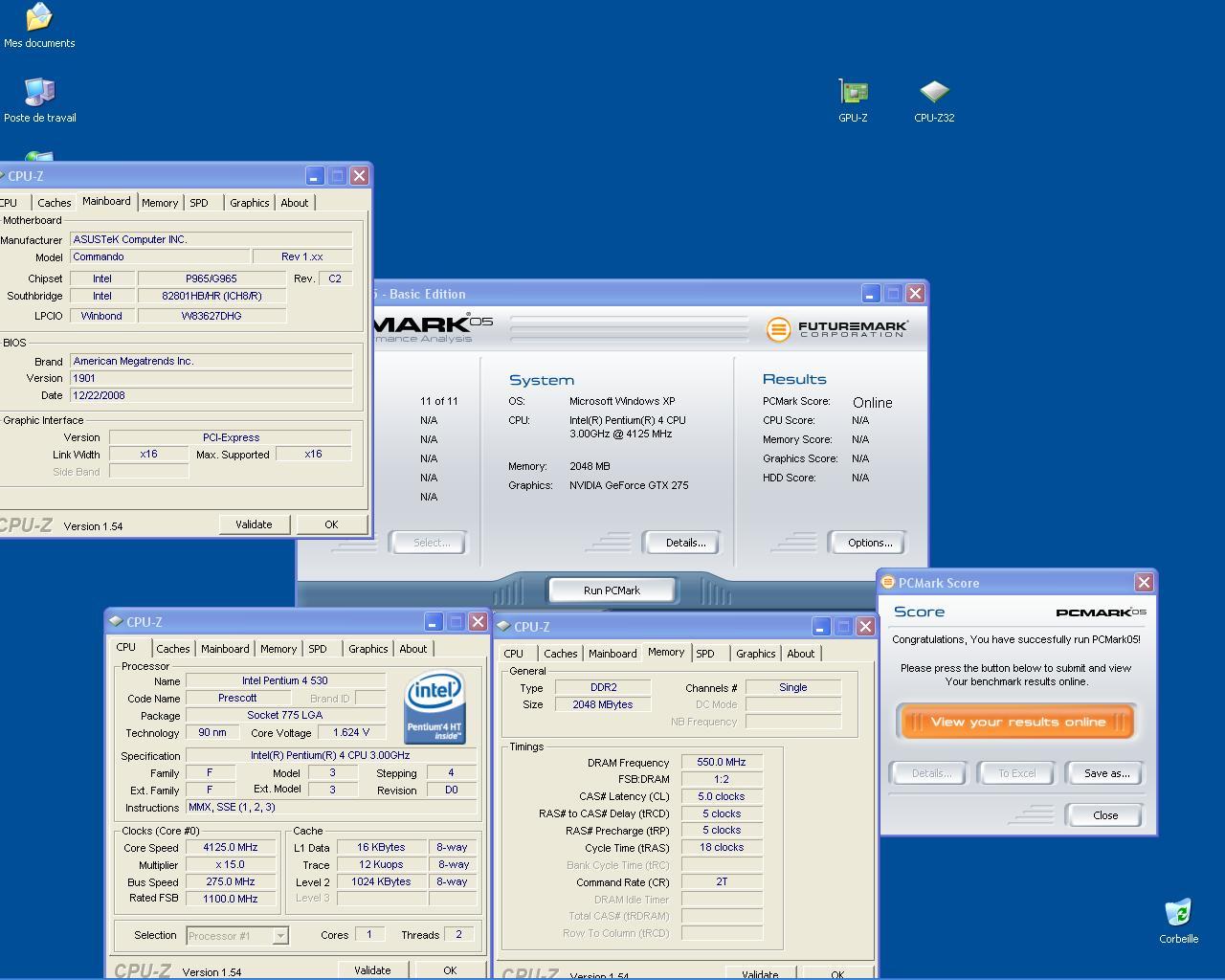Click the Southbridge 82801HB/HR (ICH8/R) value
Image resolution: width=1225 pixels, height=980 pixels.
coord(212,297)
